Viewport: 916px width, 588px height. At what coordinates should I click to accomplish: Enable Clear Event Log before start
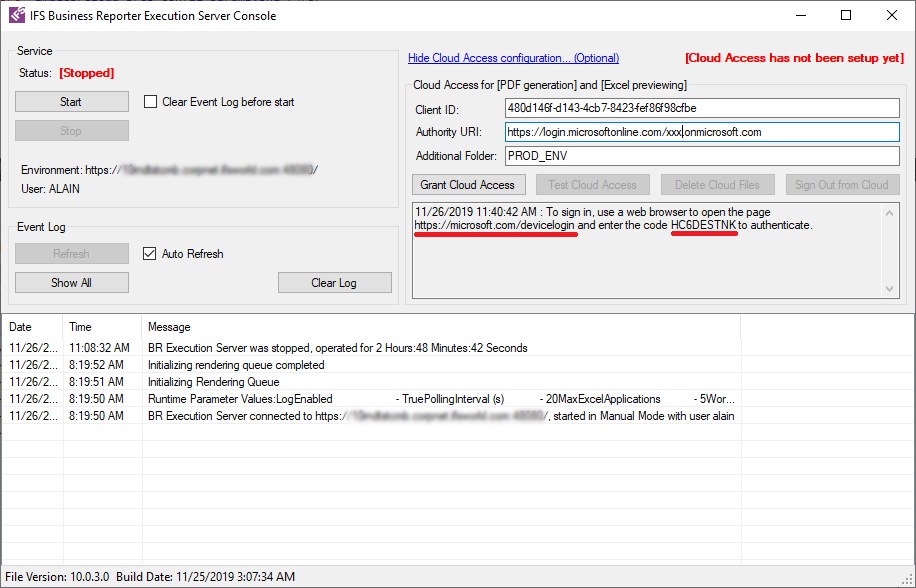(x=151, y=102)
